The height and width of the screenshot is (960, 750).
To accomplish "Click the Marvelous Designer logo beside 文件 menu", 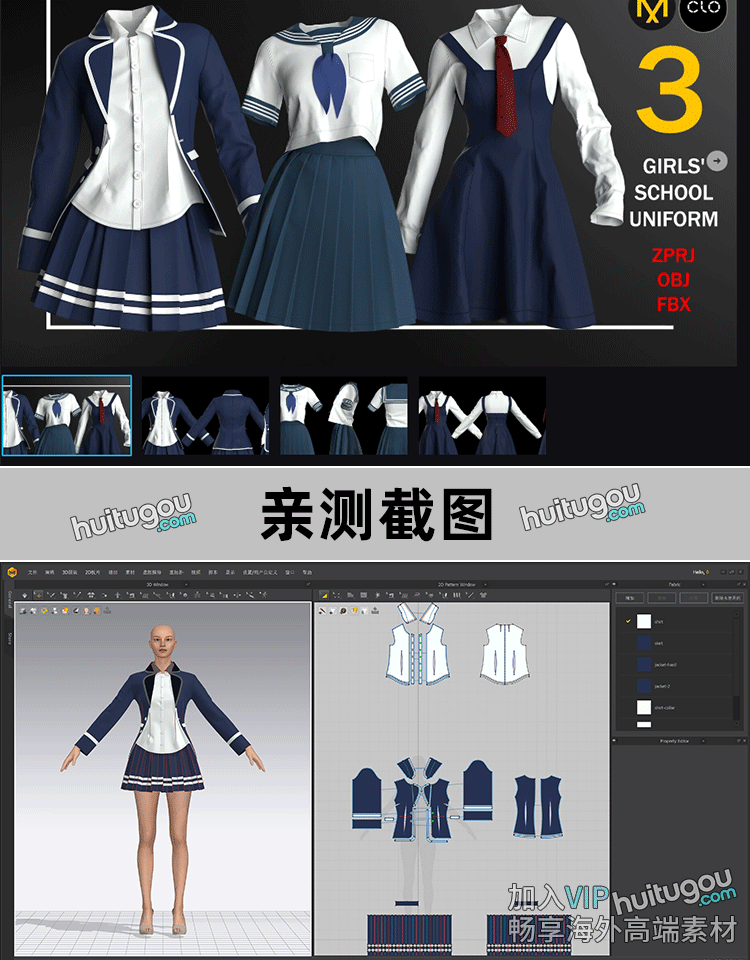I will point(12,572).
